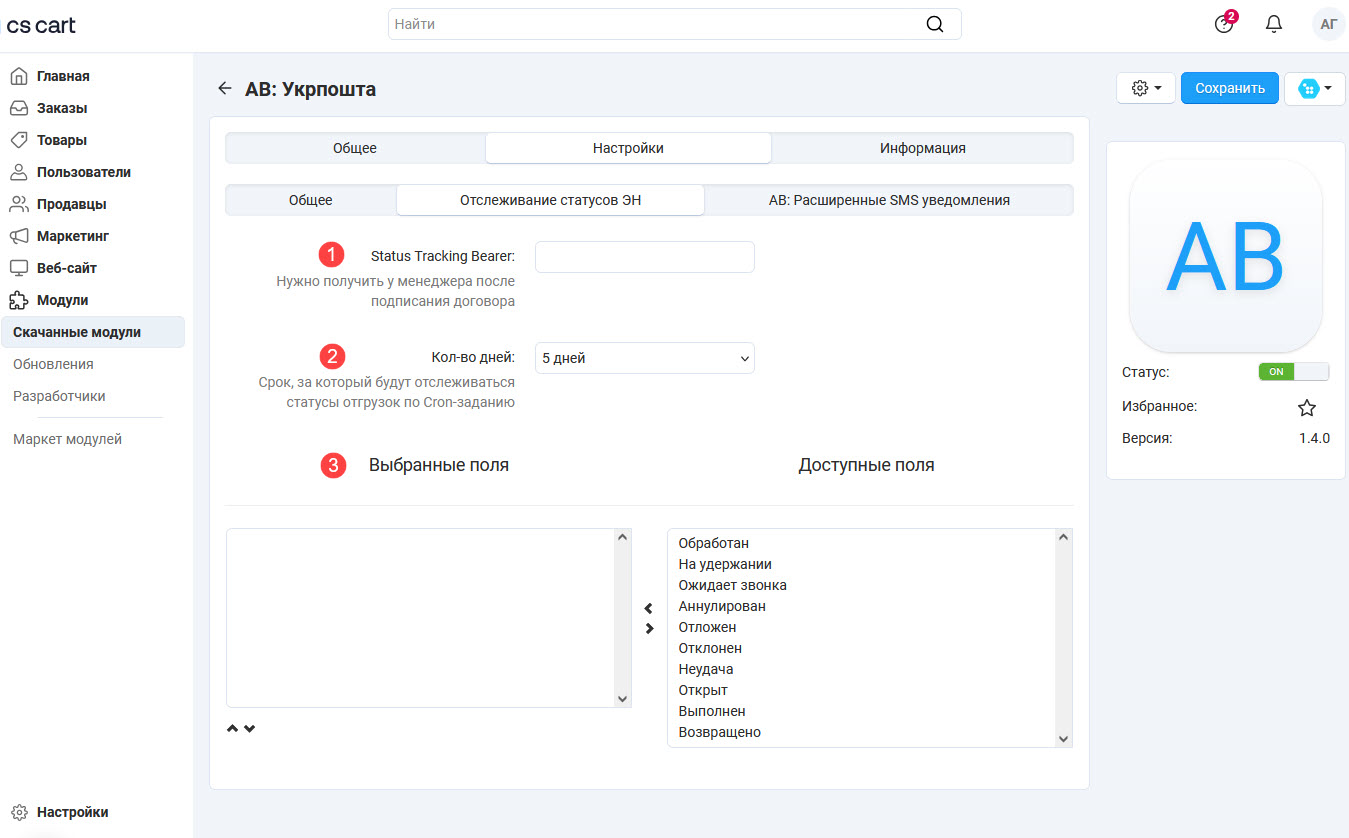This screenshot has height=838, width=1349.
Task: Open the help icon with badge 2
Action: [1224, 25]
